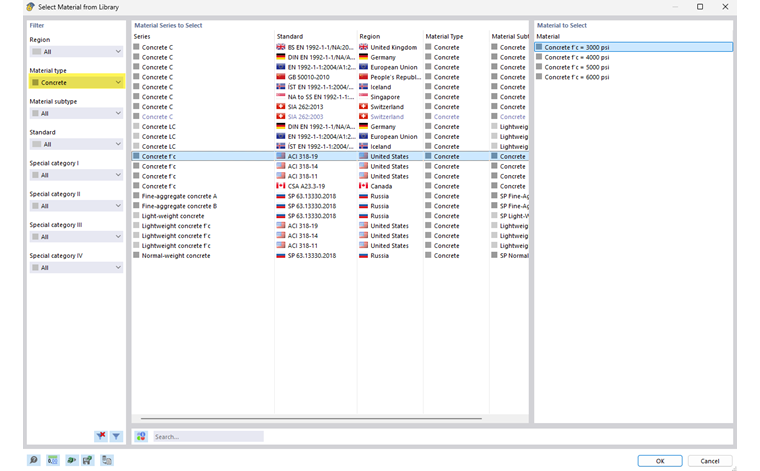The height and width of the screenshot is (471, 760).
Task: Click the US flag beside ACI 318-19 in the highlighted row
Action: point(281,156)
